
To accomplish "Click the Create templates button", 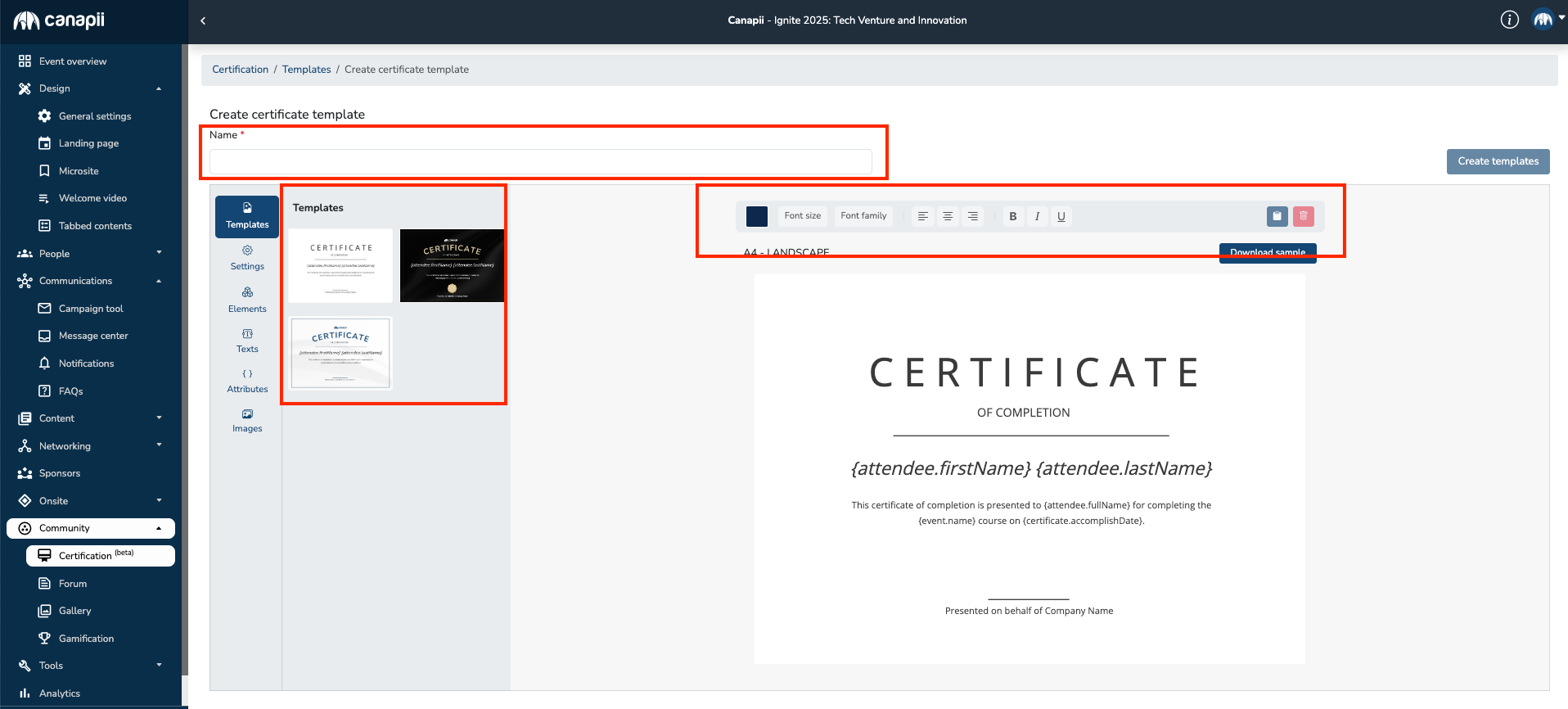I will [1498, 161].
